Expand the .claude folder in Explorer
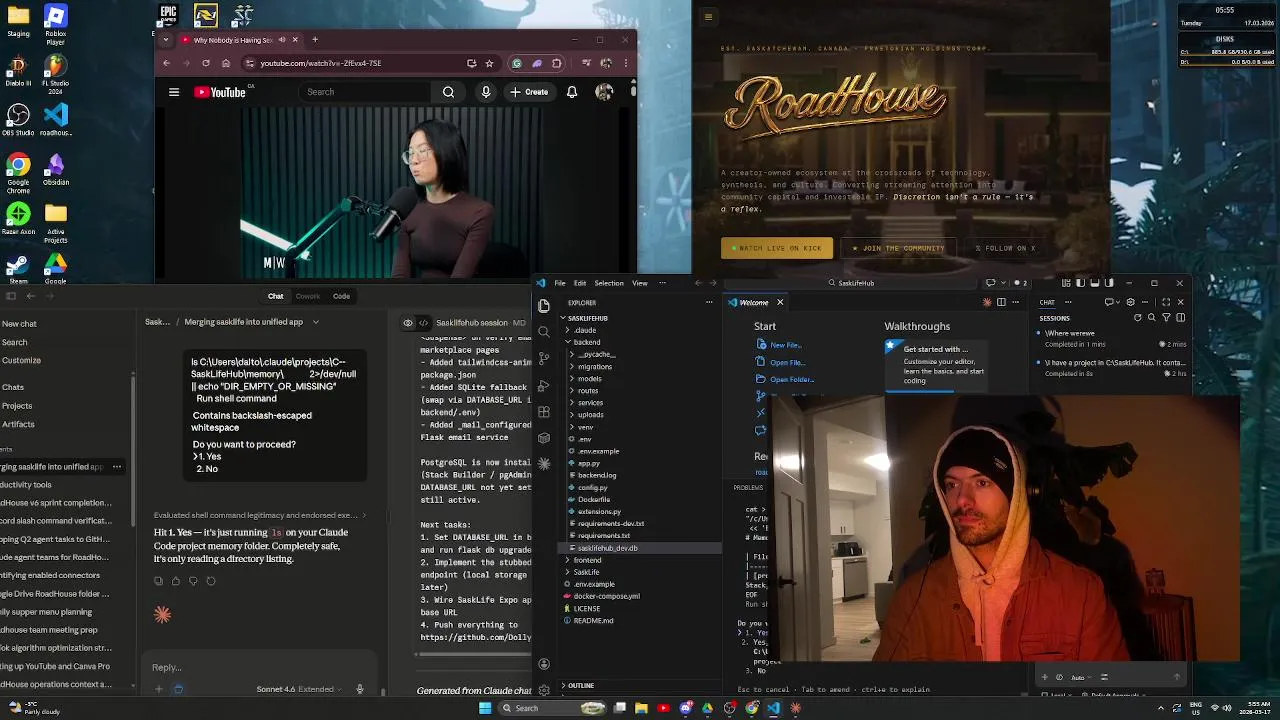The image size is (1280, 720). tap(585, 330)
